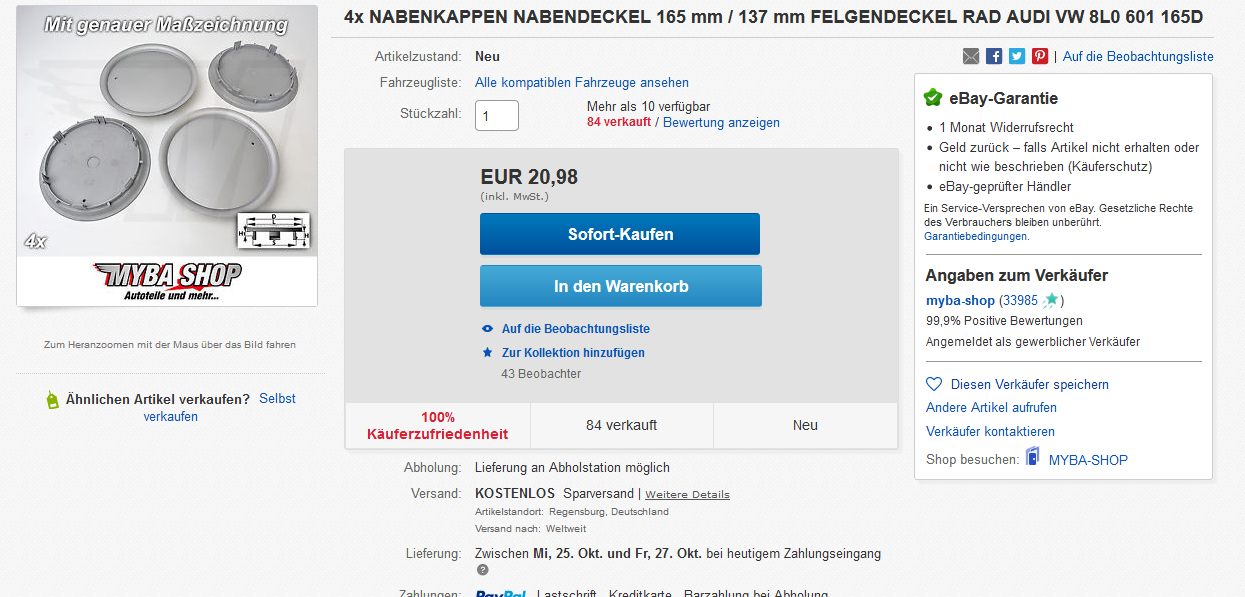
Task: Click the shop door icon beside MYBA-SHOP
Action: 1032,459
